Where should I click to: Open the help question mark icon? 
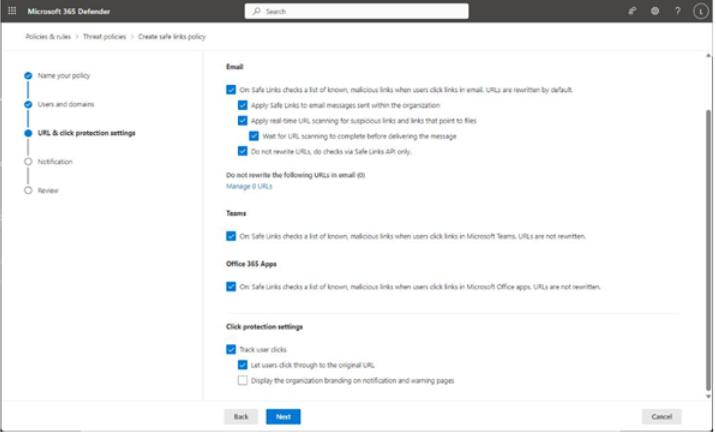tap(677, 11)
